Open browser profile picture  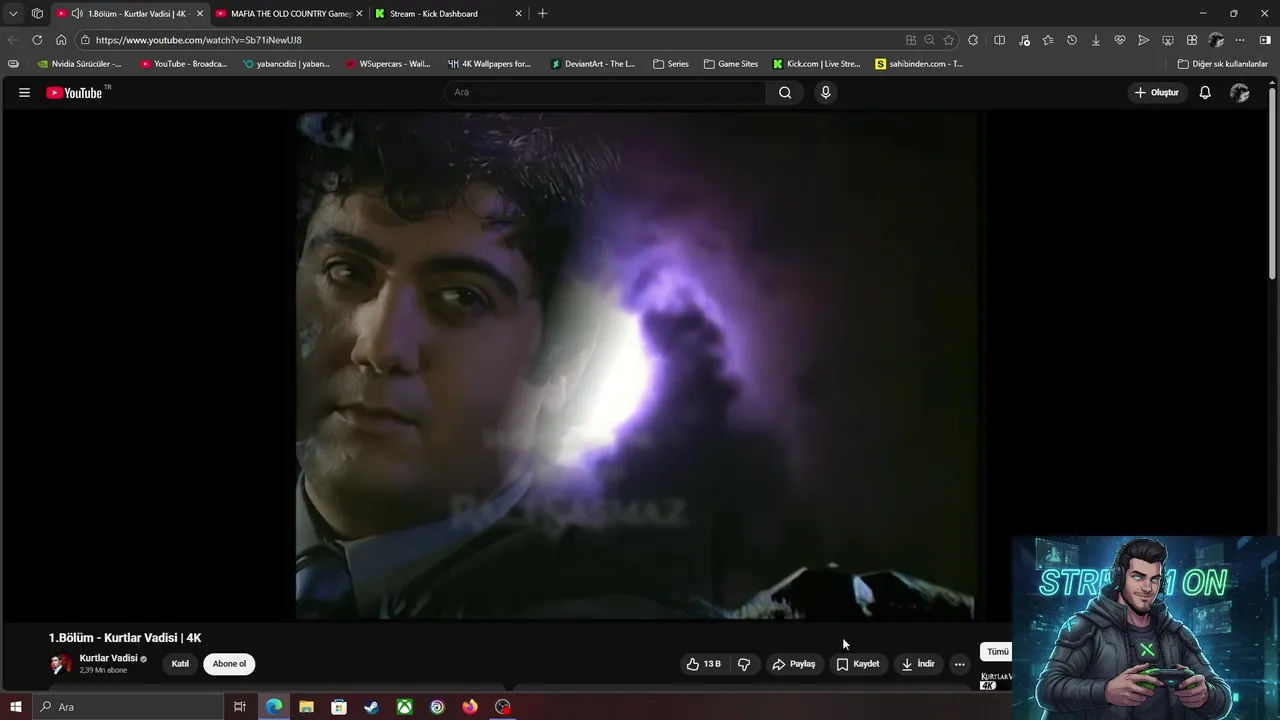point(1216,40)
